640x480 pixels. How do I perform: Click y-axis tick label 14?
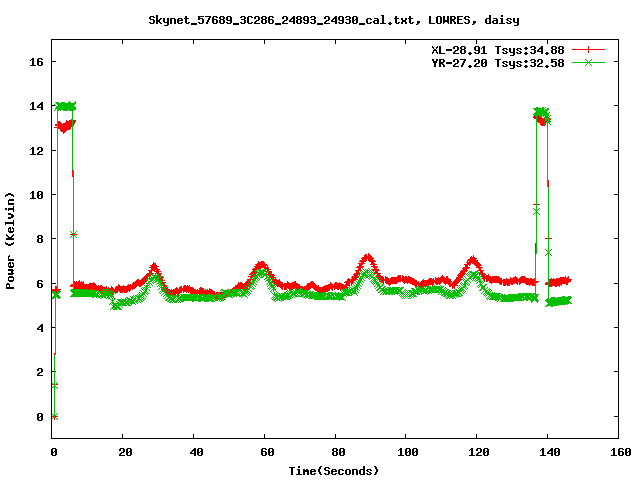36,107
